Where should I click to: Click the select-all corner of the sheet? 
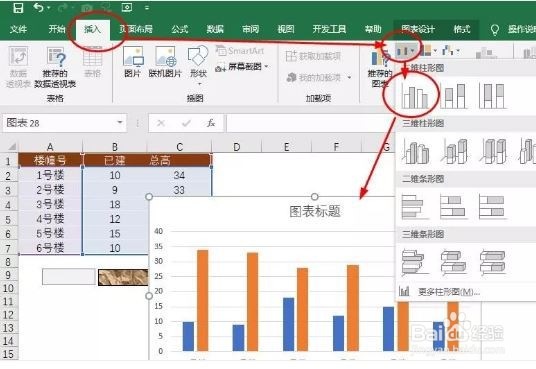coord(11,146)
